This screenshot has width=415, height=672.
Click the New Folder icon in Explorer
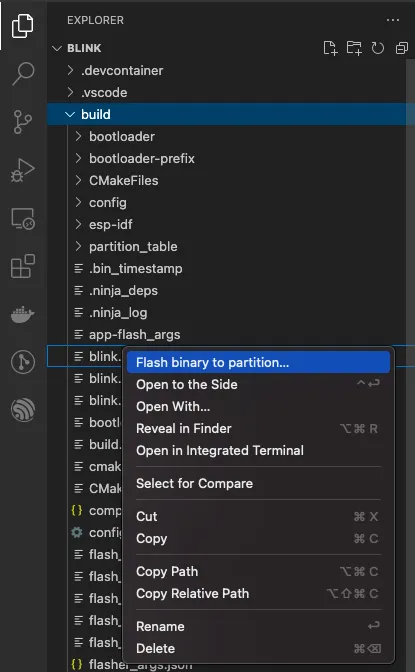click(354, 48)
